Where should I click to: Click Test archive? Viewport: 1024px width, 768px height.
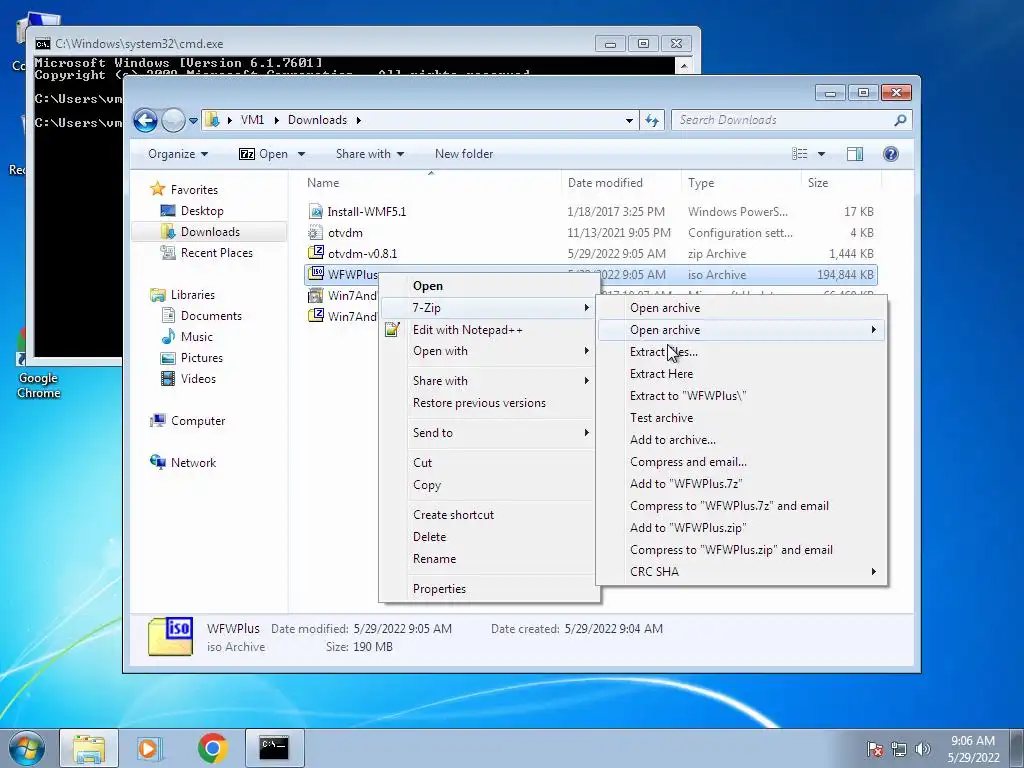pos(741,418)
